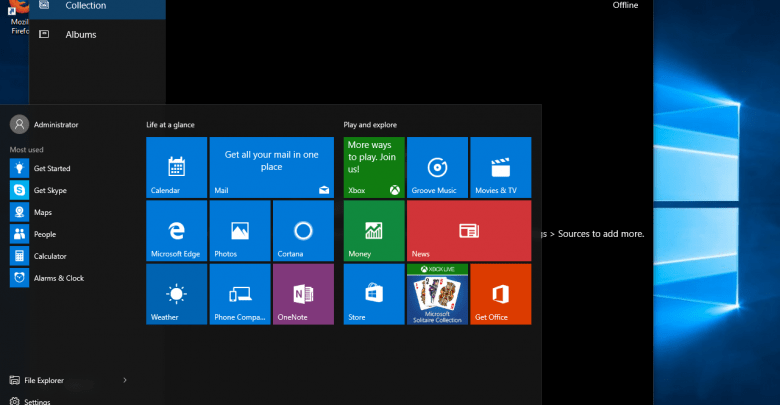780x405 pixels.
Task: Expand File Explorer jump list arrow
Action: pos(125,380)
